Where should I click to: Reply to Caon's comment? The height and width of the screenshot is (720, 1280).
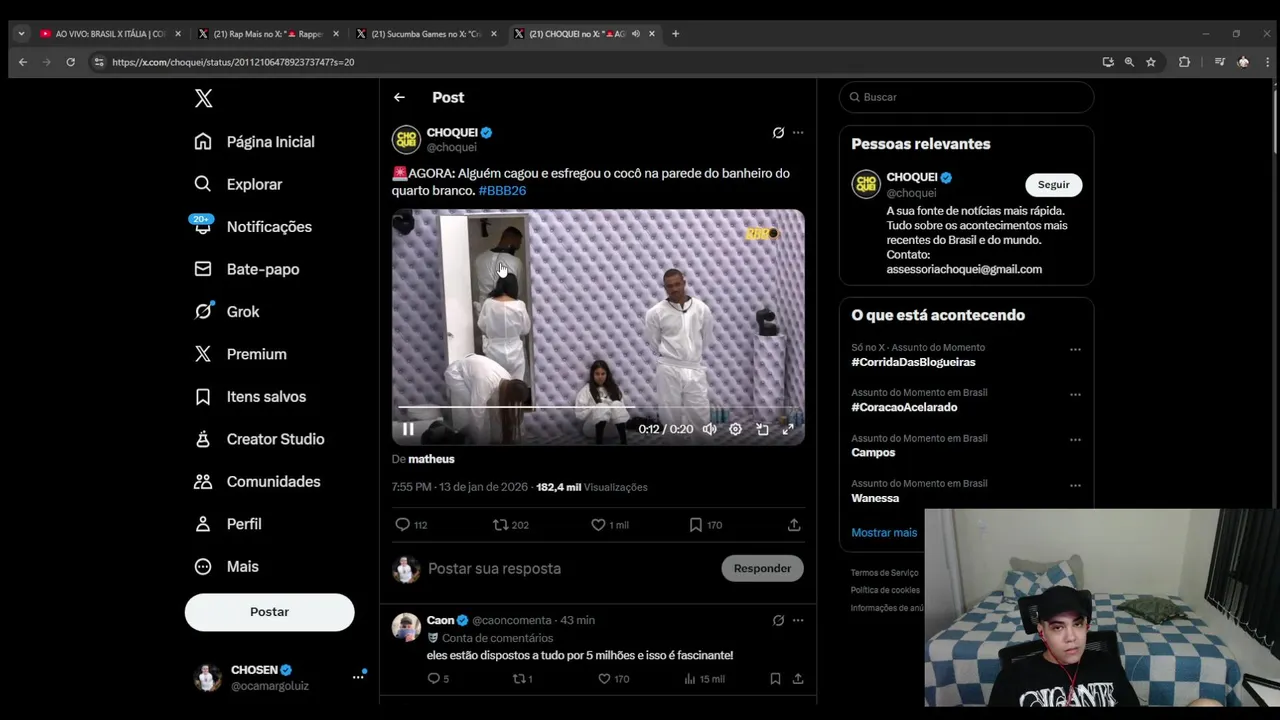[437, 679]
